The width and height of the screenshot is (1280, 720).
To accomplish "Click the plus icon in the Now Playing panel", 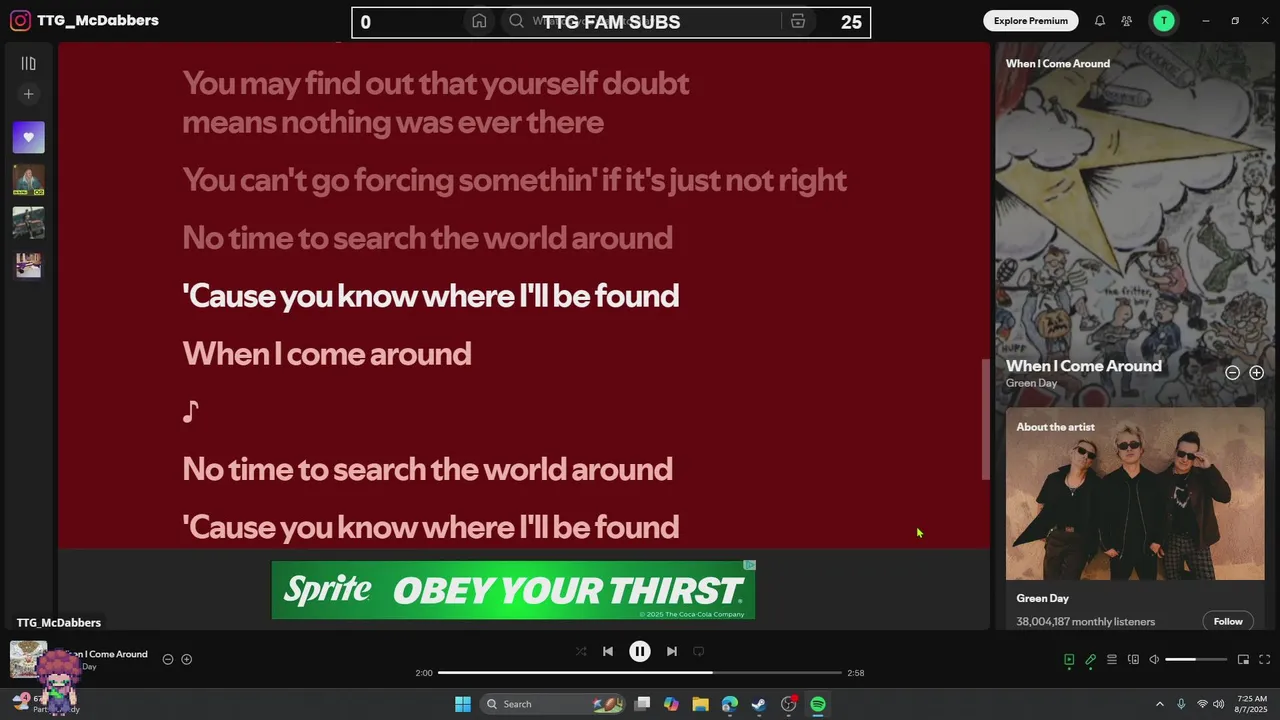I will click(1256, 372).
